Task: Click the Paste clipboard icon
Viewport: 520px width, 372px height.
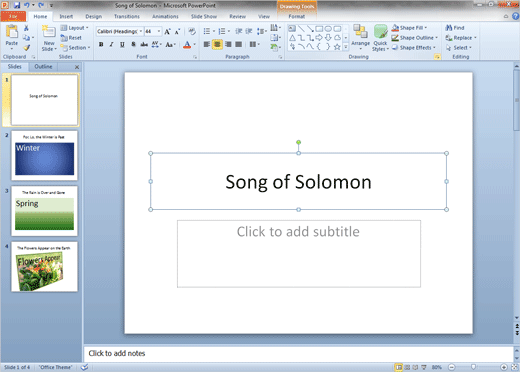Action: tap(12, 37)
